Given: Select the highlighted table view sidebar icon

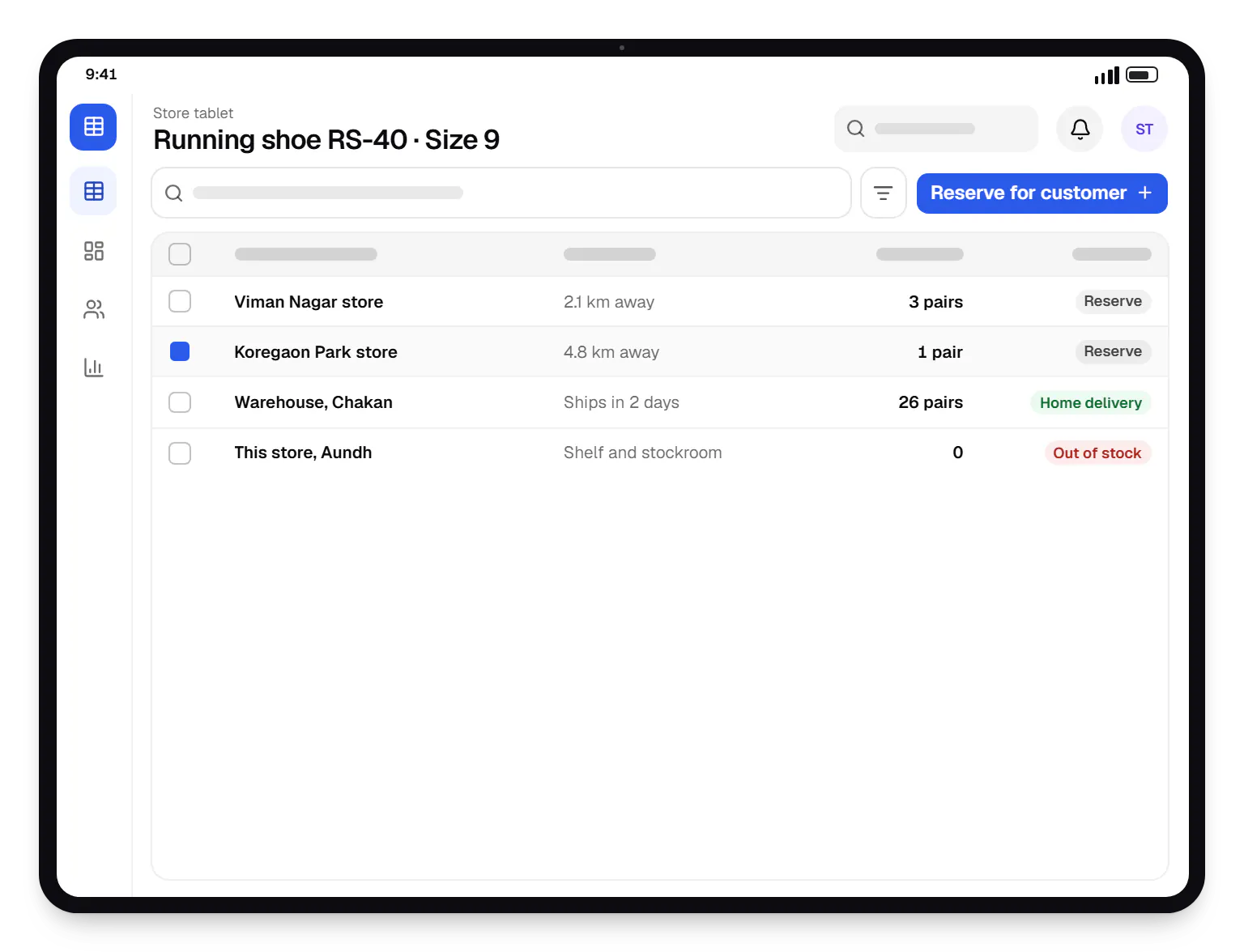Looking at the screenshot, I should (93, 191).
